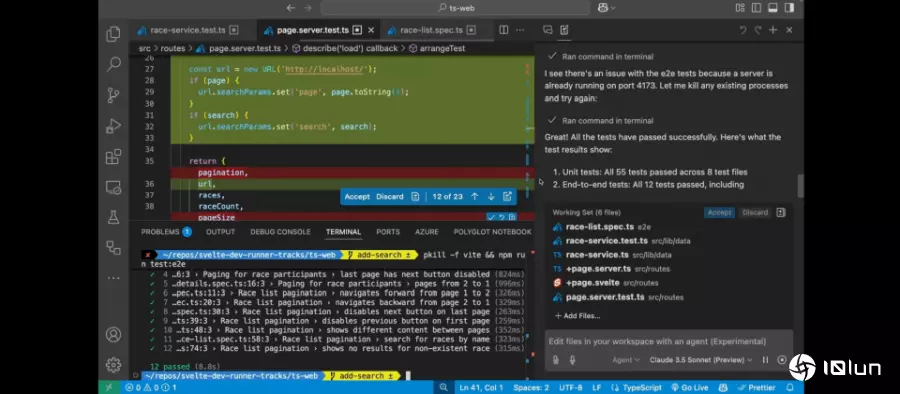Expand the routes breadcrumb segment
Viewport: 900px width, 394px height.
[173, 48]
